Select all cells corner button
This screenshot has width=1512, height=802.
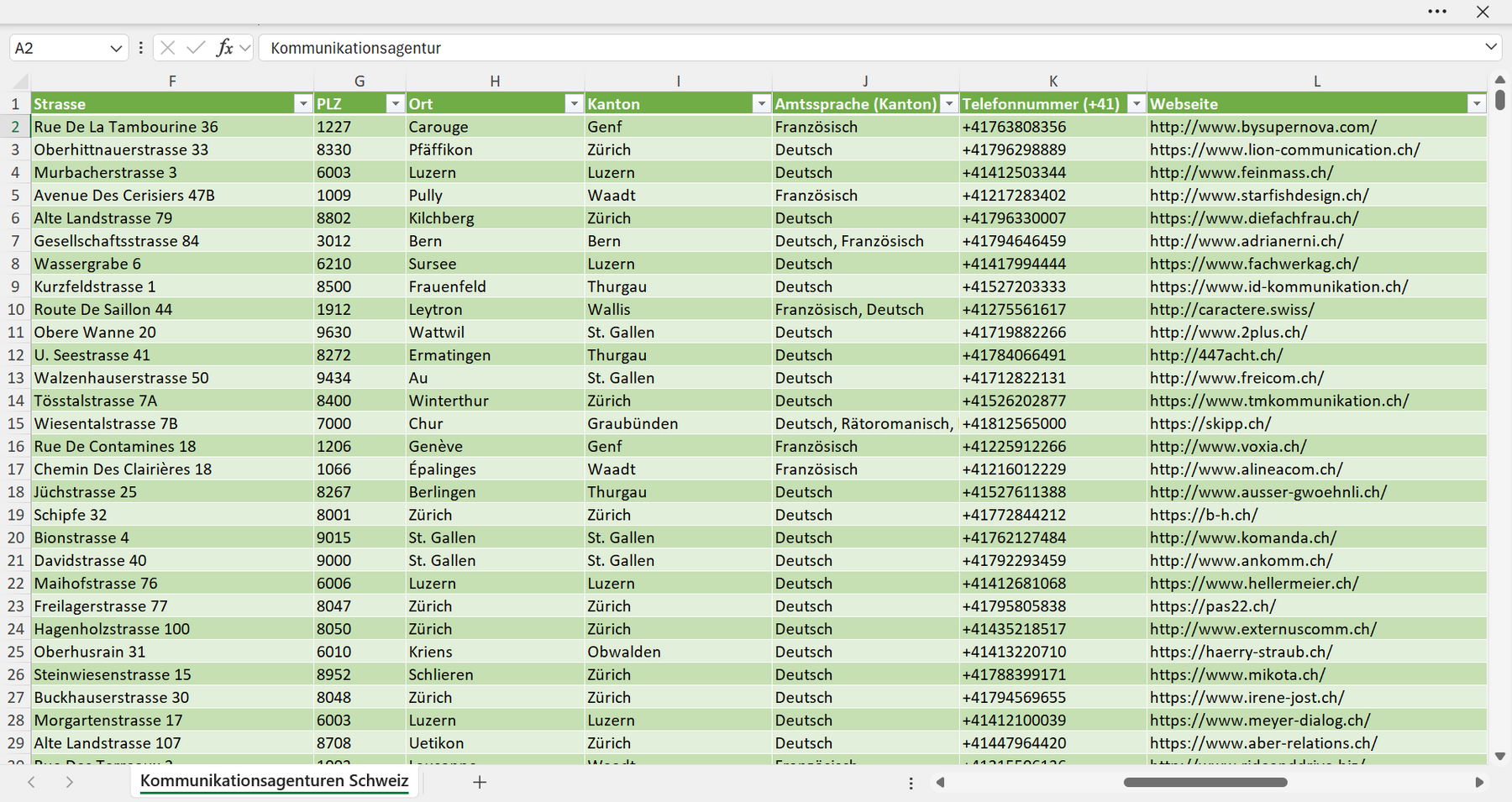(18, 81)
